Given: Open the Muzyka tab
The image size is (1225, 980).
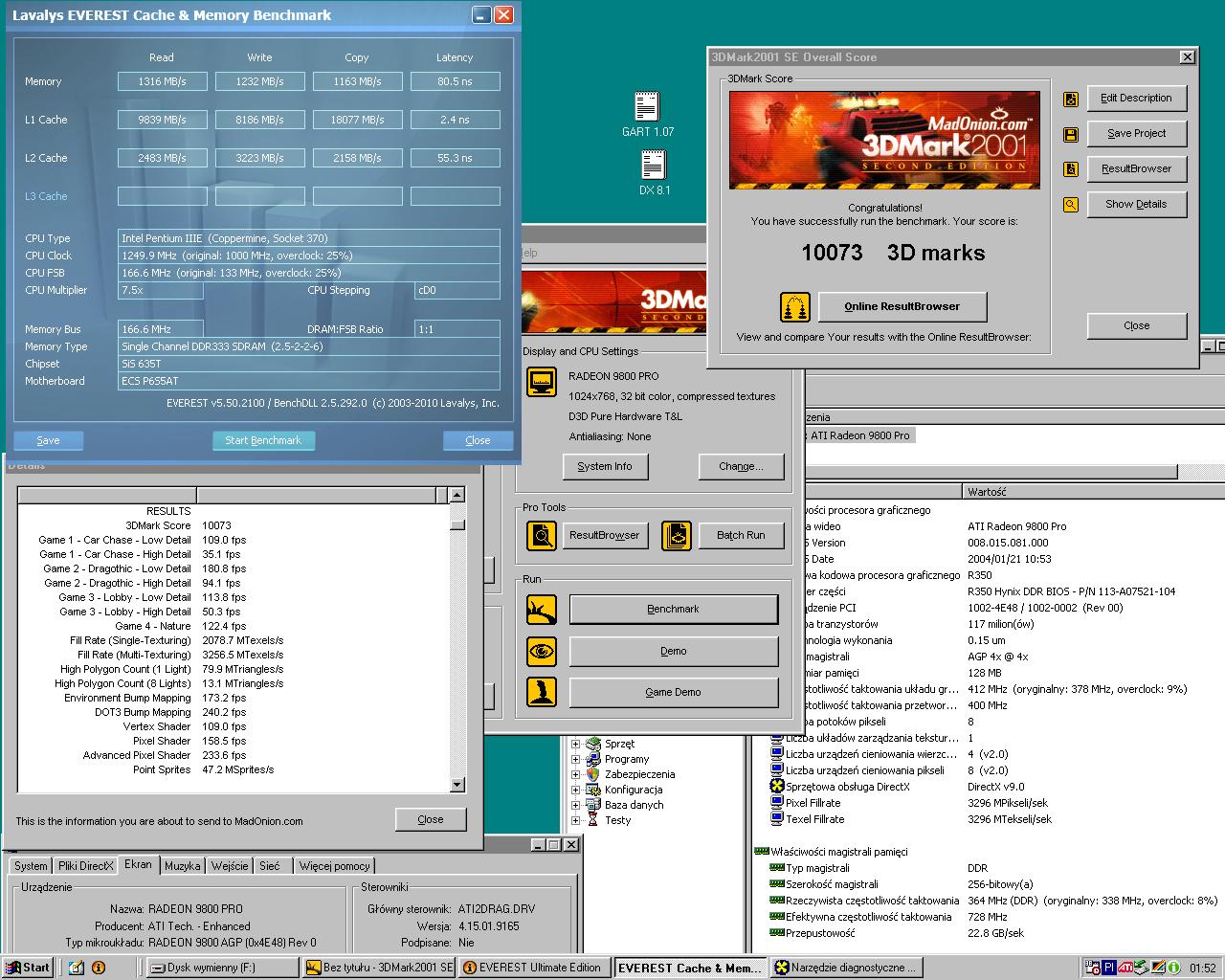Looking at the screenshot, I should 182,866.
